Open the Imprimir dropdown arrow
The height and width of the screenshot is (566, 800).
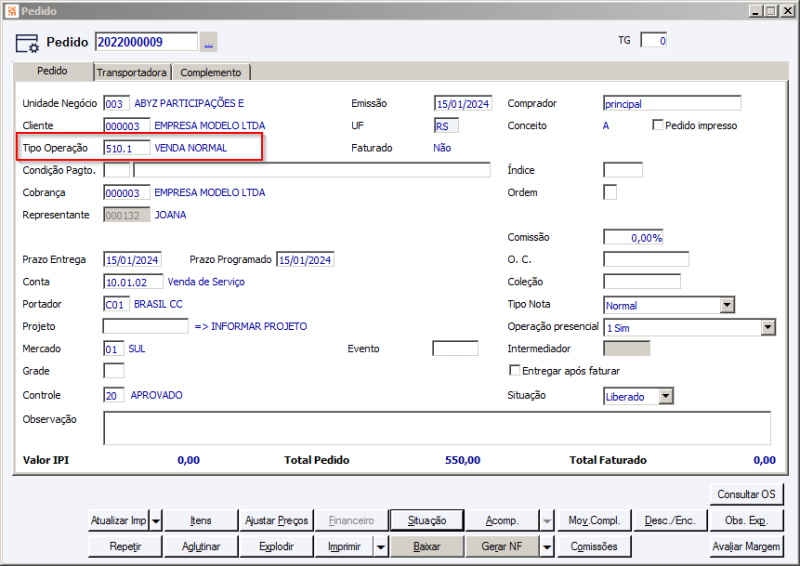(x=381, y=547)
